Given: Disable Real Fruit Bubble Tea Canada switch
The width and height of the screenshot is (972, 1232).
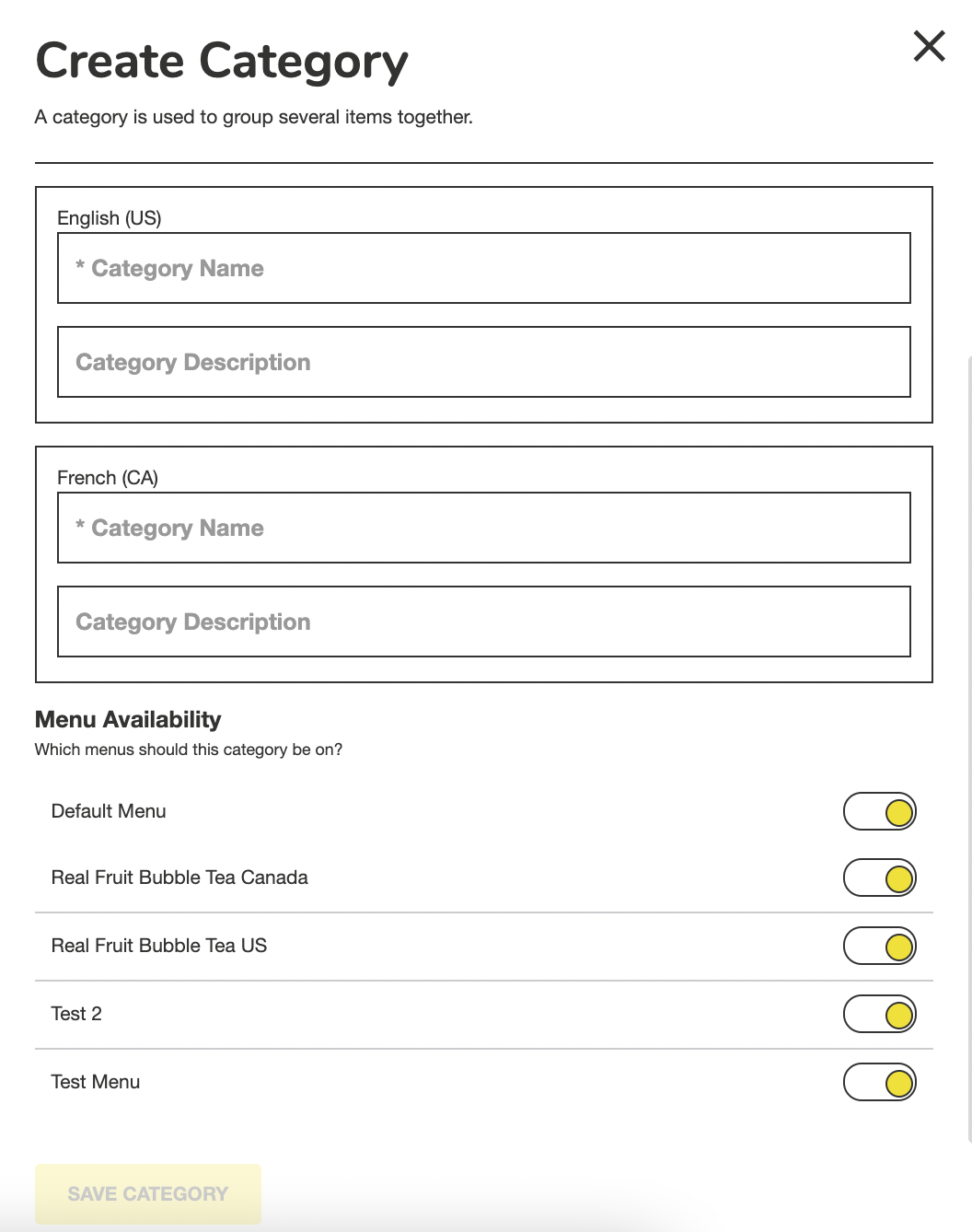Looking at the screenshot, I should coord(880,878).
